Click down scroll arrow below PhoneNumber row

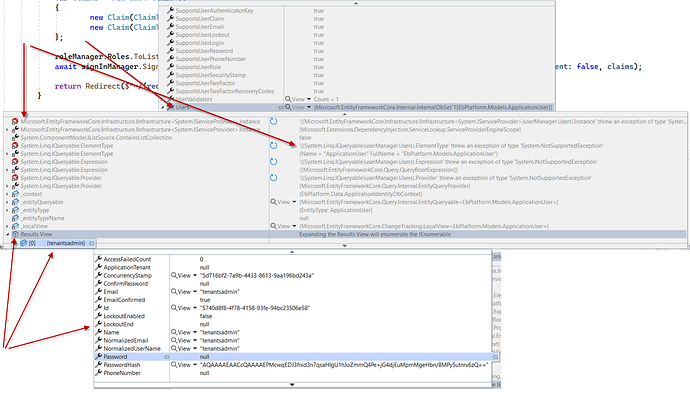point(292,384)
